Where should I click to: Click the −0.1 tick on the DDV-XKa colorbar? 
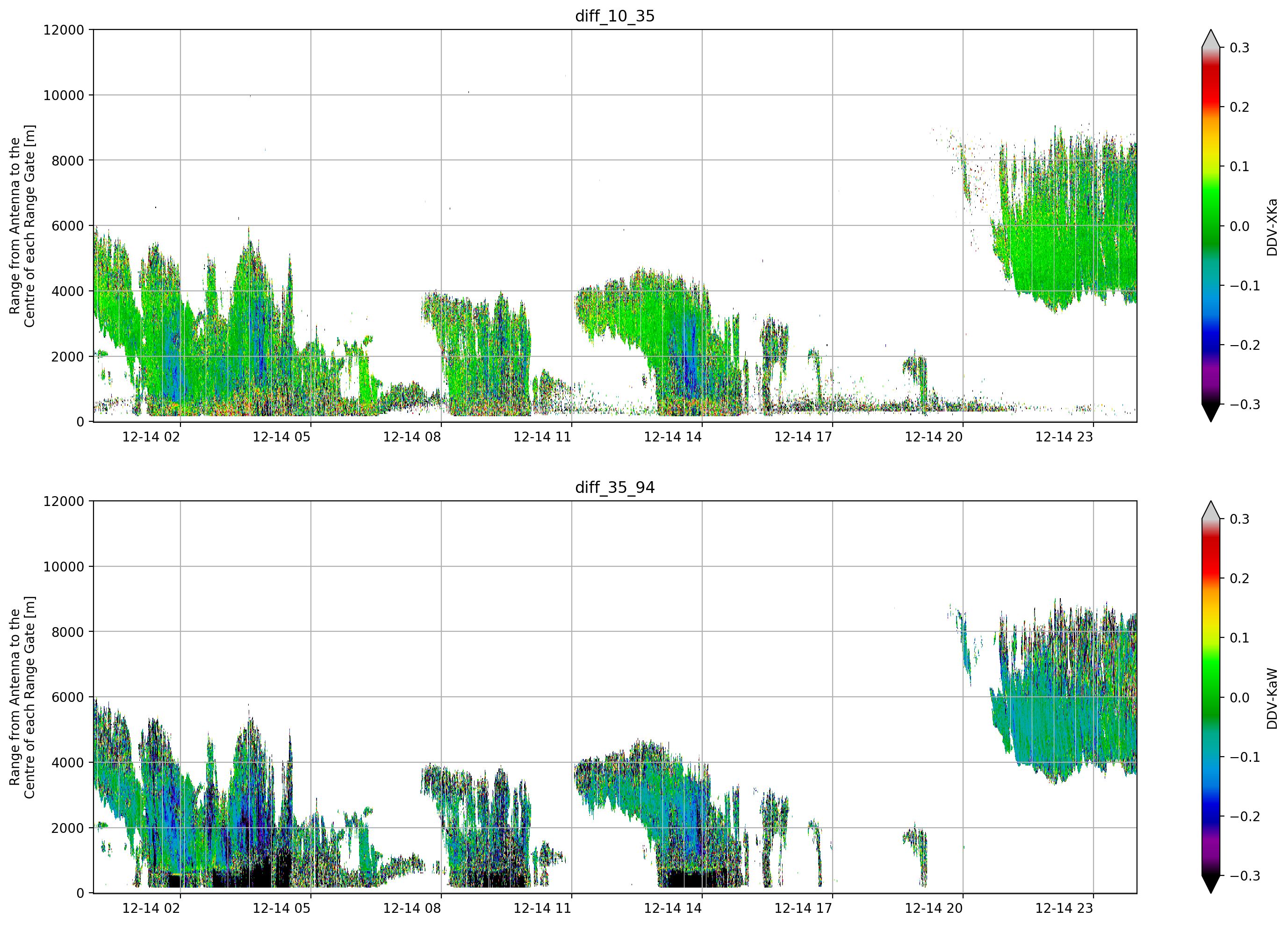(x=1245, y=285)
